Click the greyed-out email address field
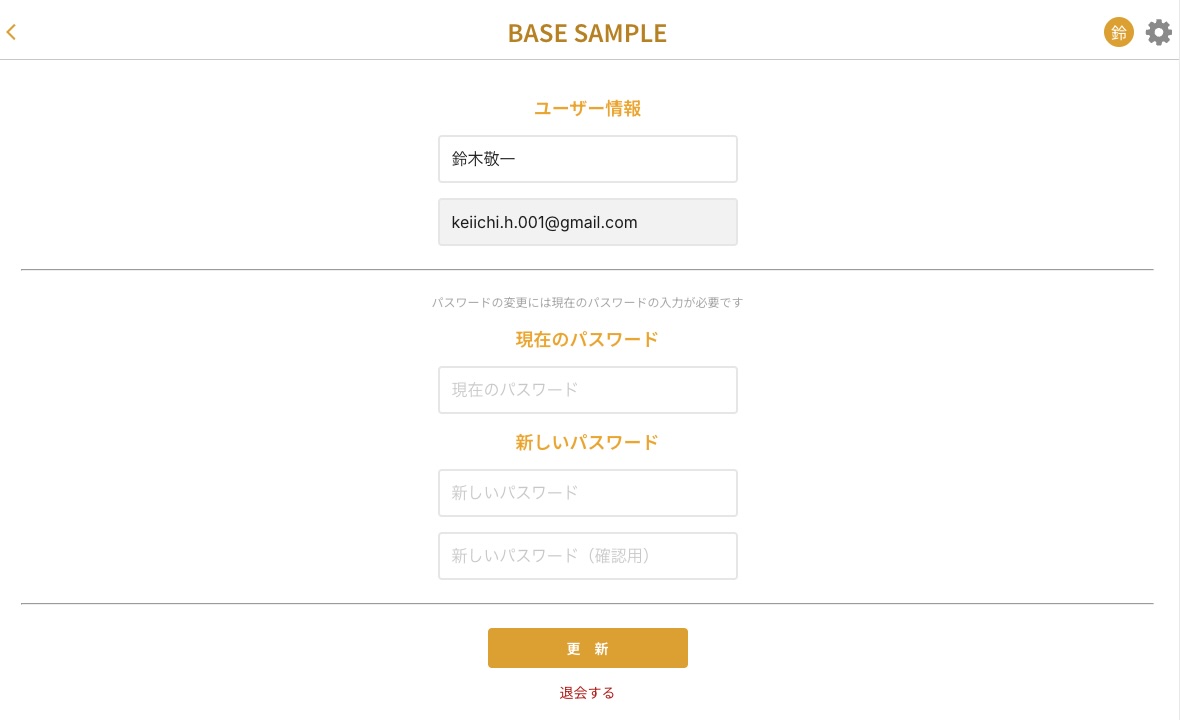The image size is (1180, 720). [x=588, y=222]
